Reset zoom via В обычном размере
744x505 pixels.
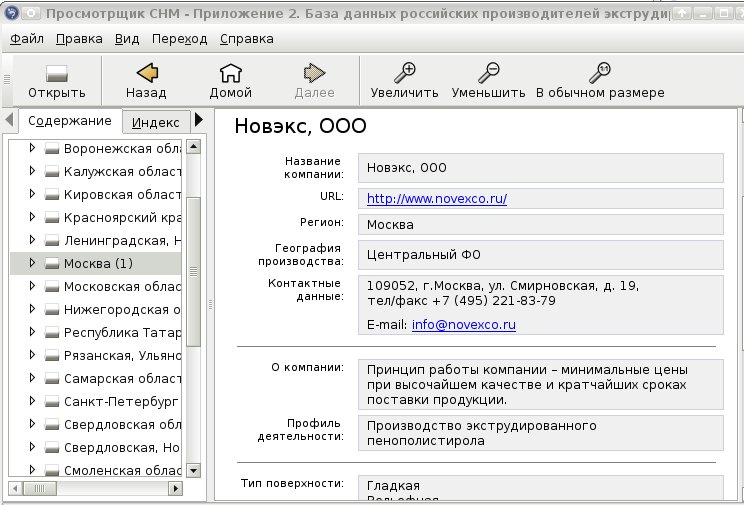coord(600,73)
